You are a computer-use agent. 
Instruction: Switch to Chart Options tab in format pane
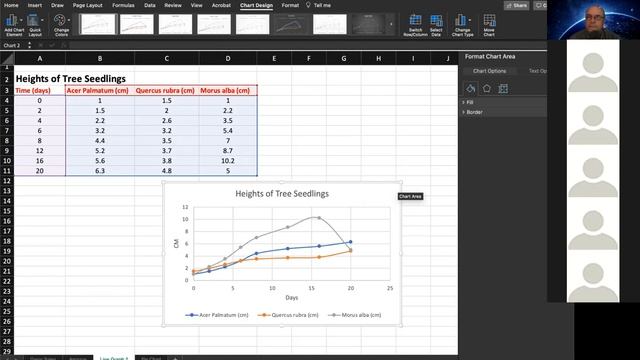[x=489, y=71]
